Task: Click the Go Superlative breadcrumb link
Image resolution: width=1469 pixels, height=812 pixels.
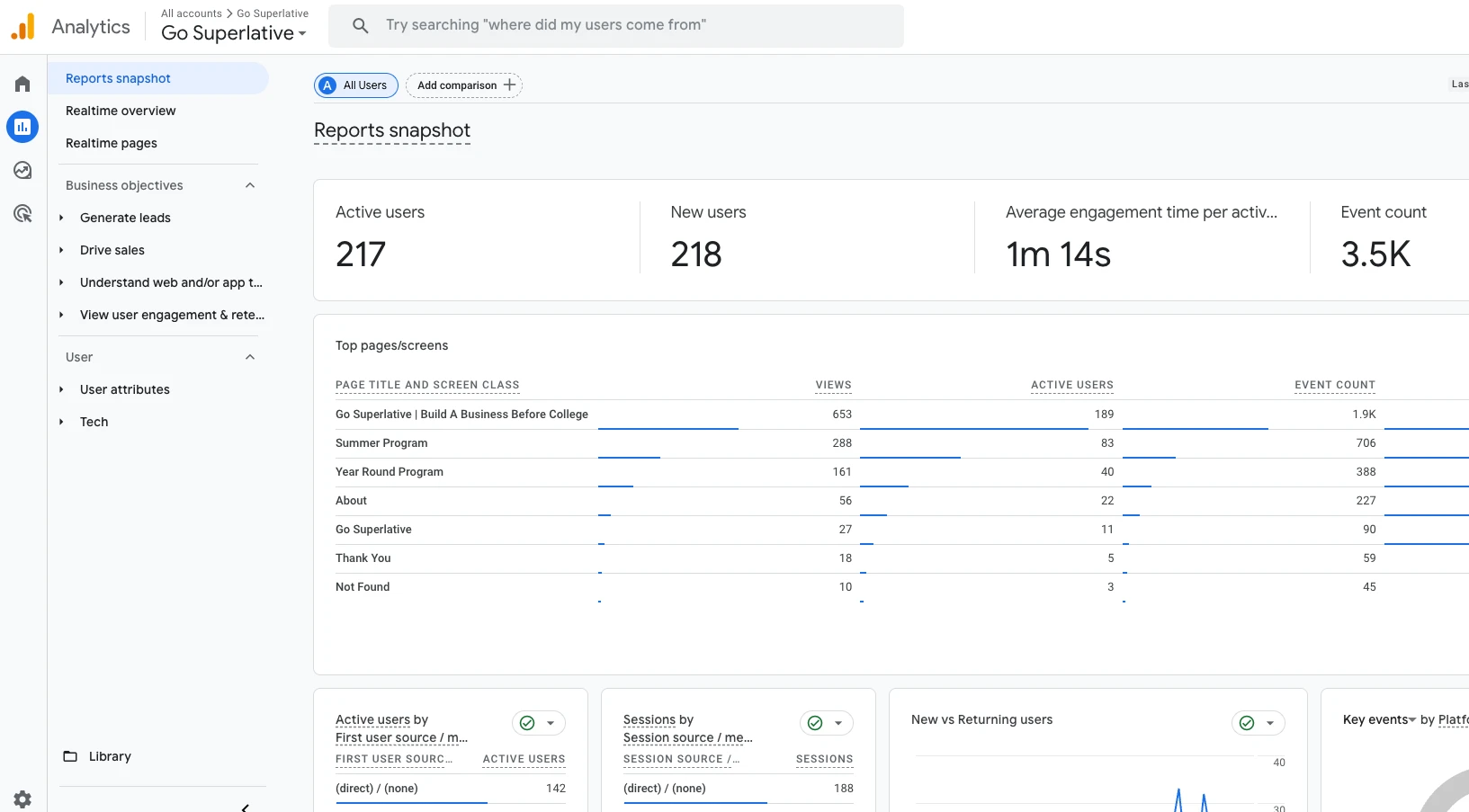Action: point(273,13)
